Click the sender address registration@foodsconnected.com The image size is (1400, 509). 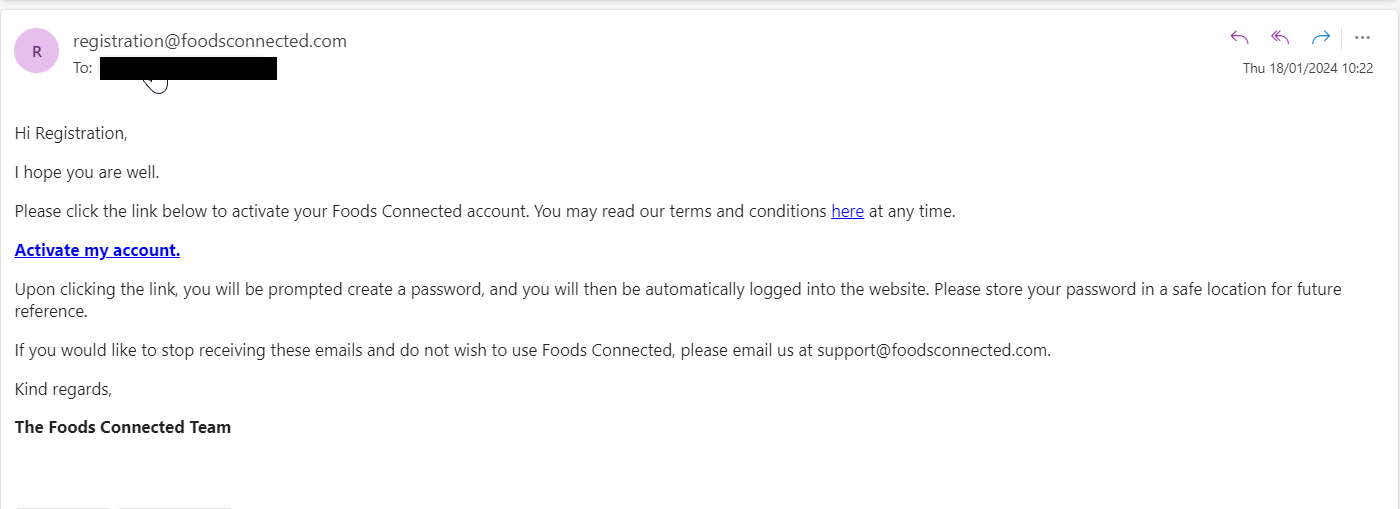click(x=210, y=41)
